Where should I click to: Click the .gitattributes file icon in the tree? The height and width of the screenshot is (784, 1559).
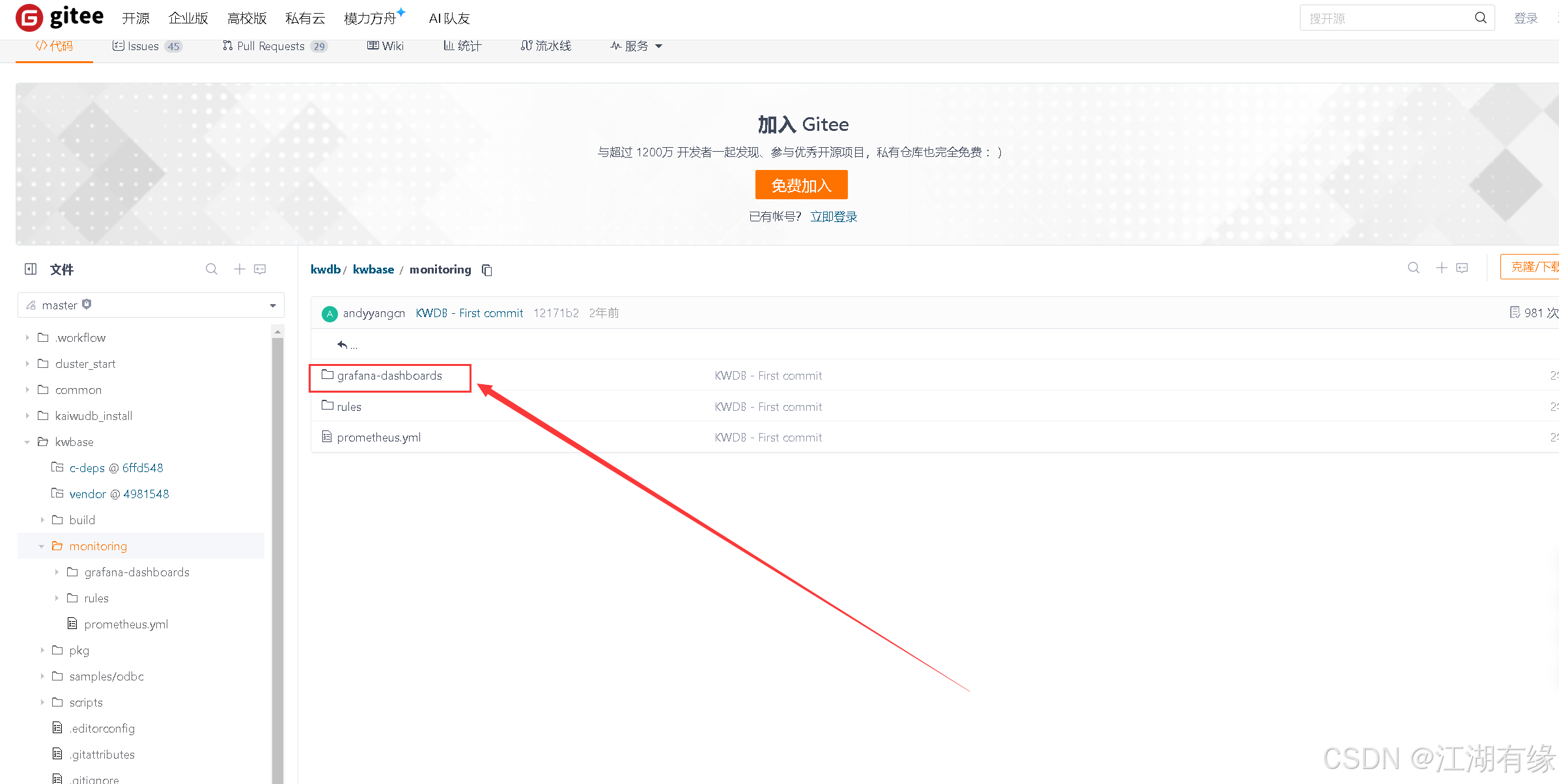click(57, 754)
